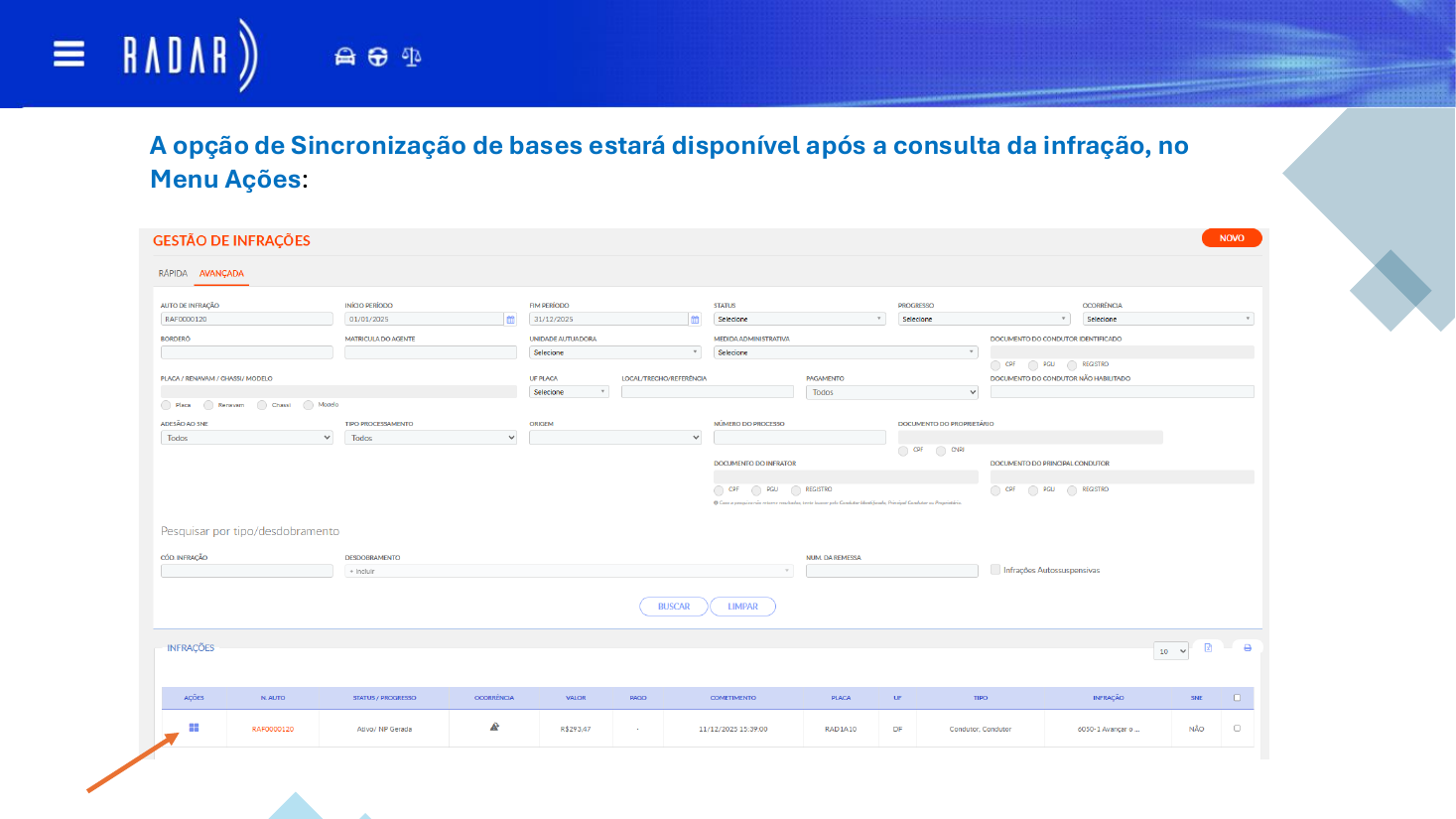Click the print icon above infractions table
The height and width of the screenshot is (819, 1456).
click(x=1248, y=647)
